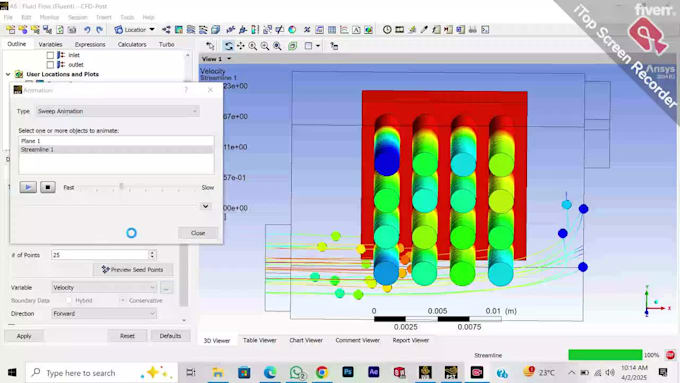Click the # of Points input field

coord(100,255)
